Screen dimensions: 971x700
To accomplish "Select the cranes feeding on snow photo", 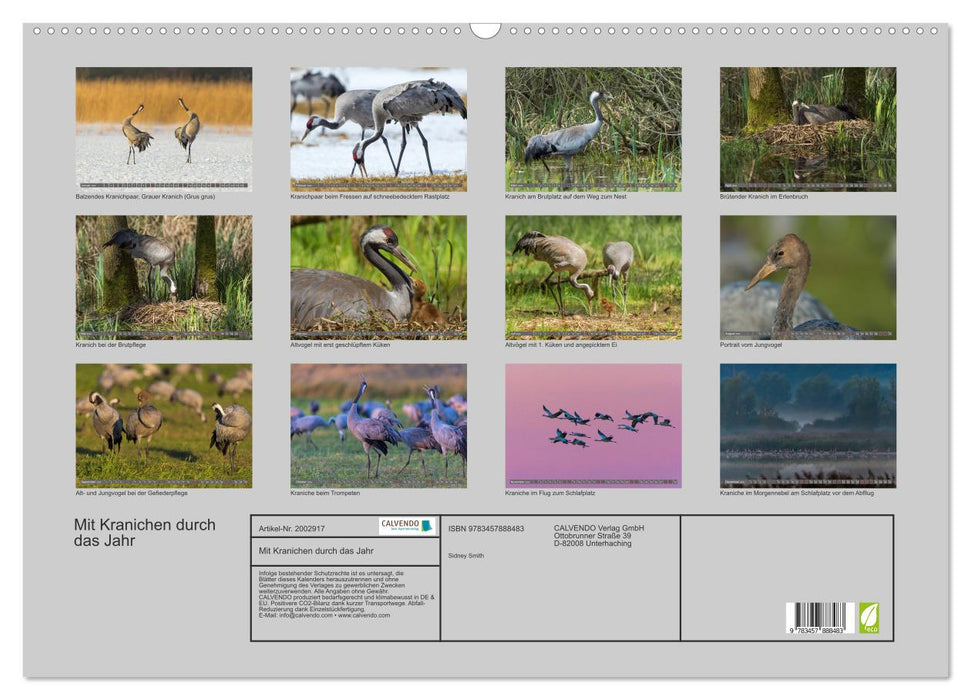I will [378, 129].
